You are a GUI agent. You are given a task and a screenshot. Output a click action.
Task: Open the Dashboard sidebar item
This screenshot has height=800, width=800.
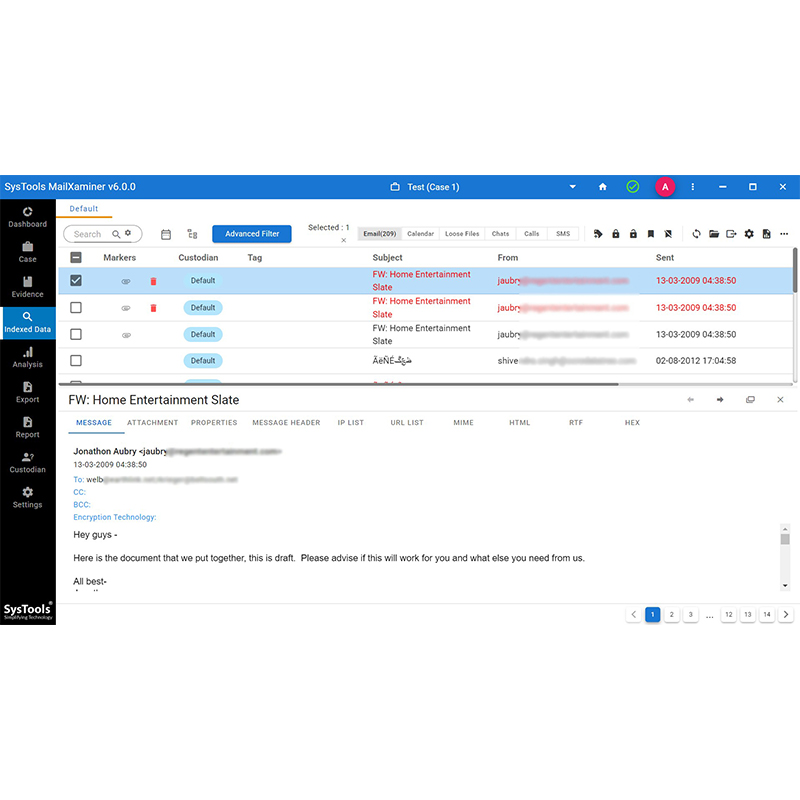28,217
